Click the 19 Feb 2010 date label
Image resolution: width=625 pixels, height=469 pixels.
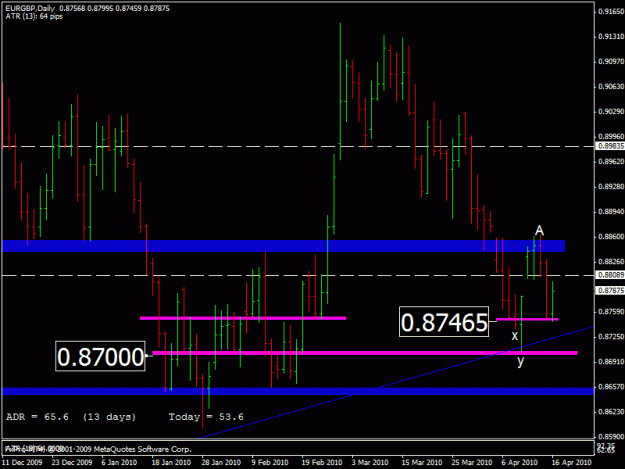[x=322, y=462]
